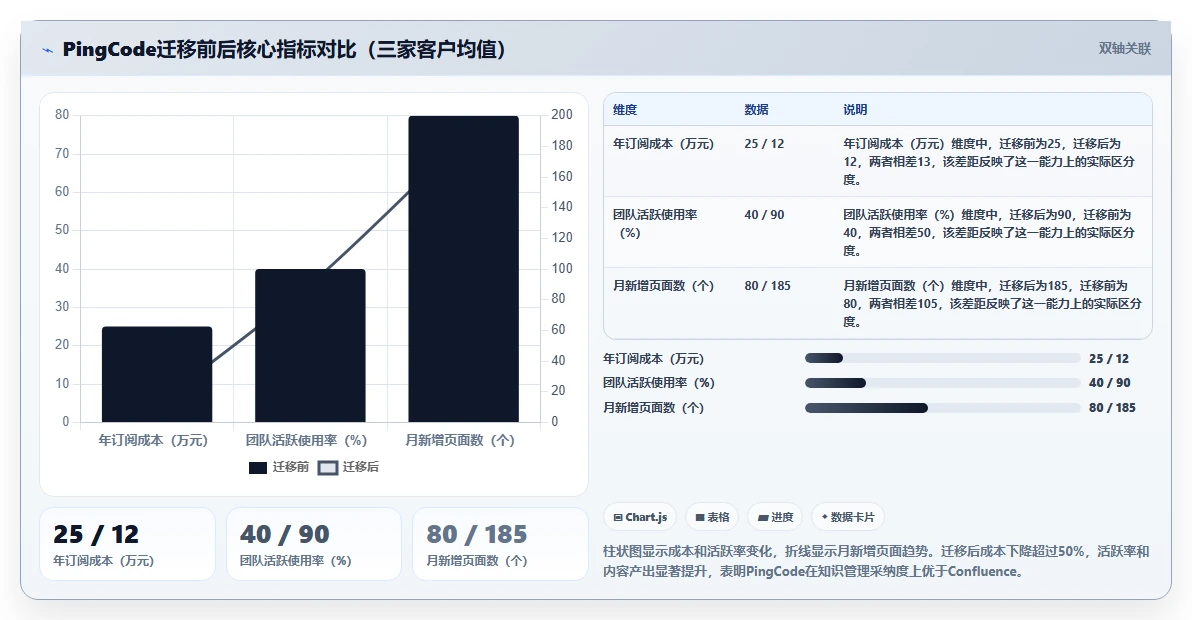Click the right axis tick label 200
The image size is (1192, 620).
562,115
